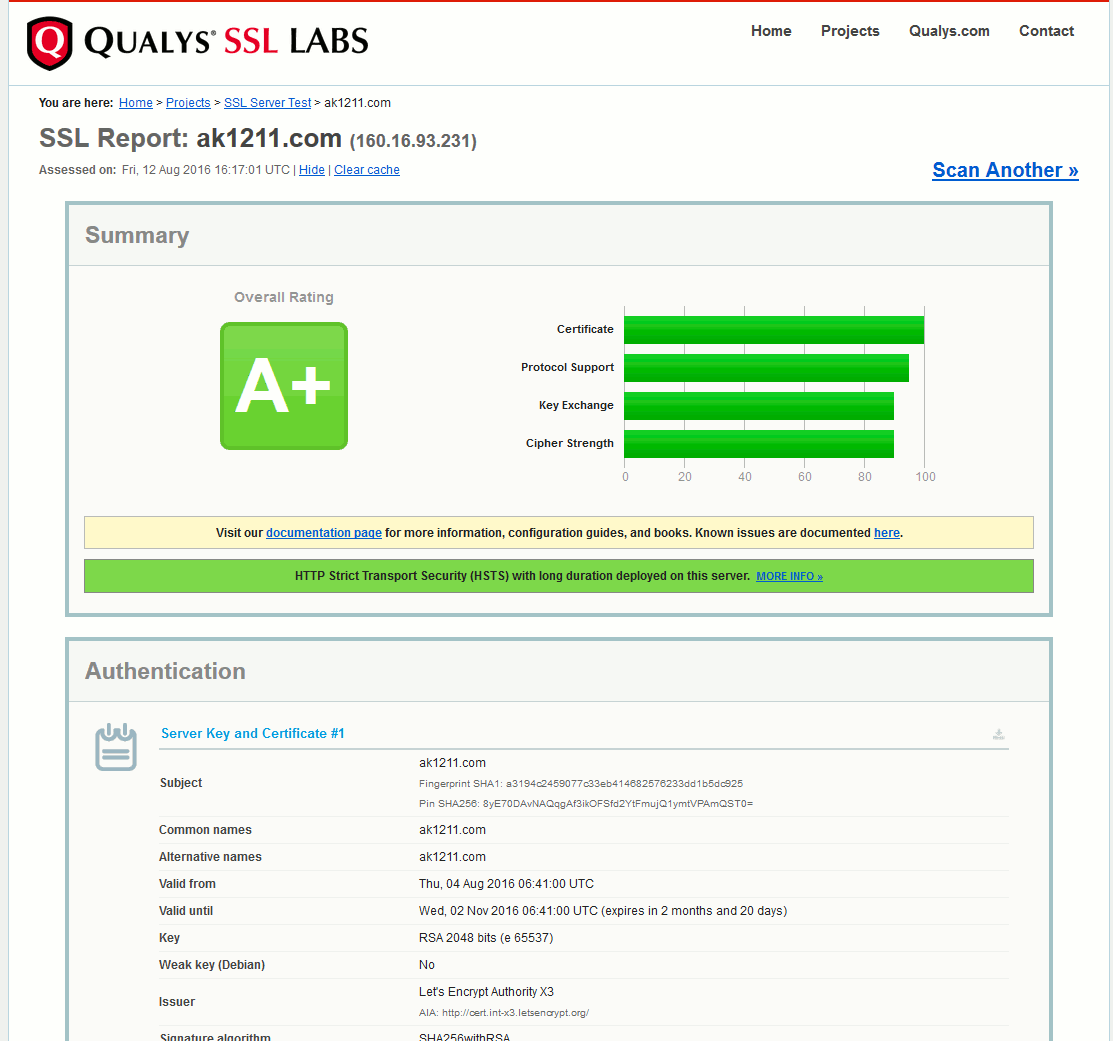
Task: Click the Hide link next to assessment date
Action: [312, 170]
